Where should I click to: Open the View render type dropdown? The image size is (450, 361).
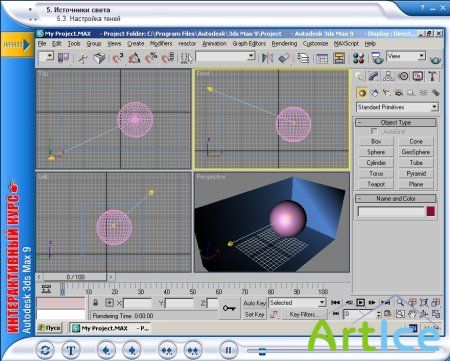[406, 56]
